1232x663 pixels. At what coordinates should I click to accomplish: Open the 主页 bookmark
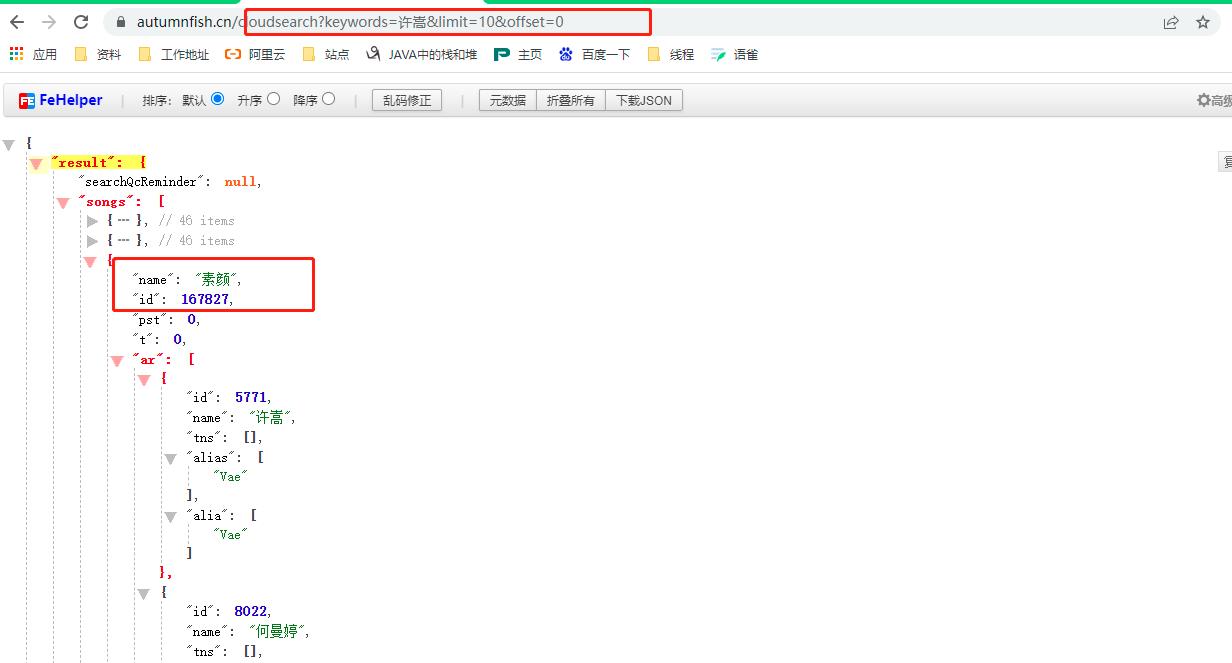(x=518, y=54)
